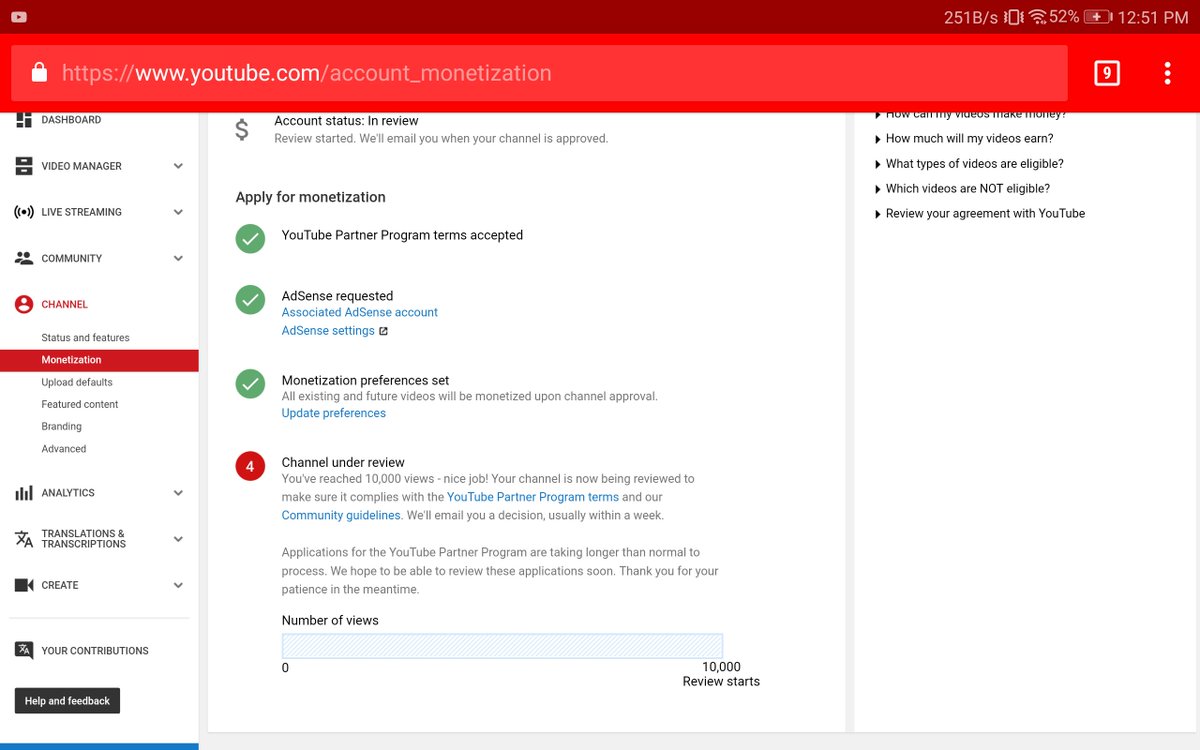The height and width of the screenshot is (750, 1200).
Task: Click the Number of views progress bar
Action: pyautogui.click(x=502, y=646)
